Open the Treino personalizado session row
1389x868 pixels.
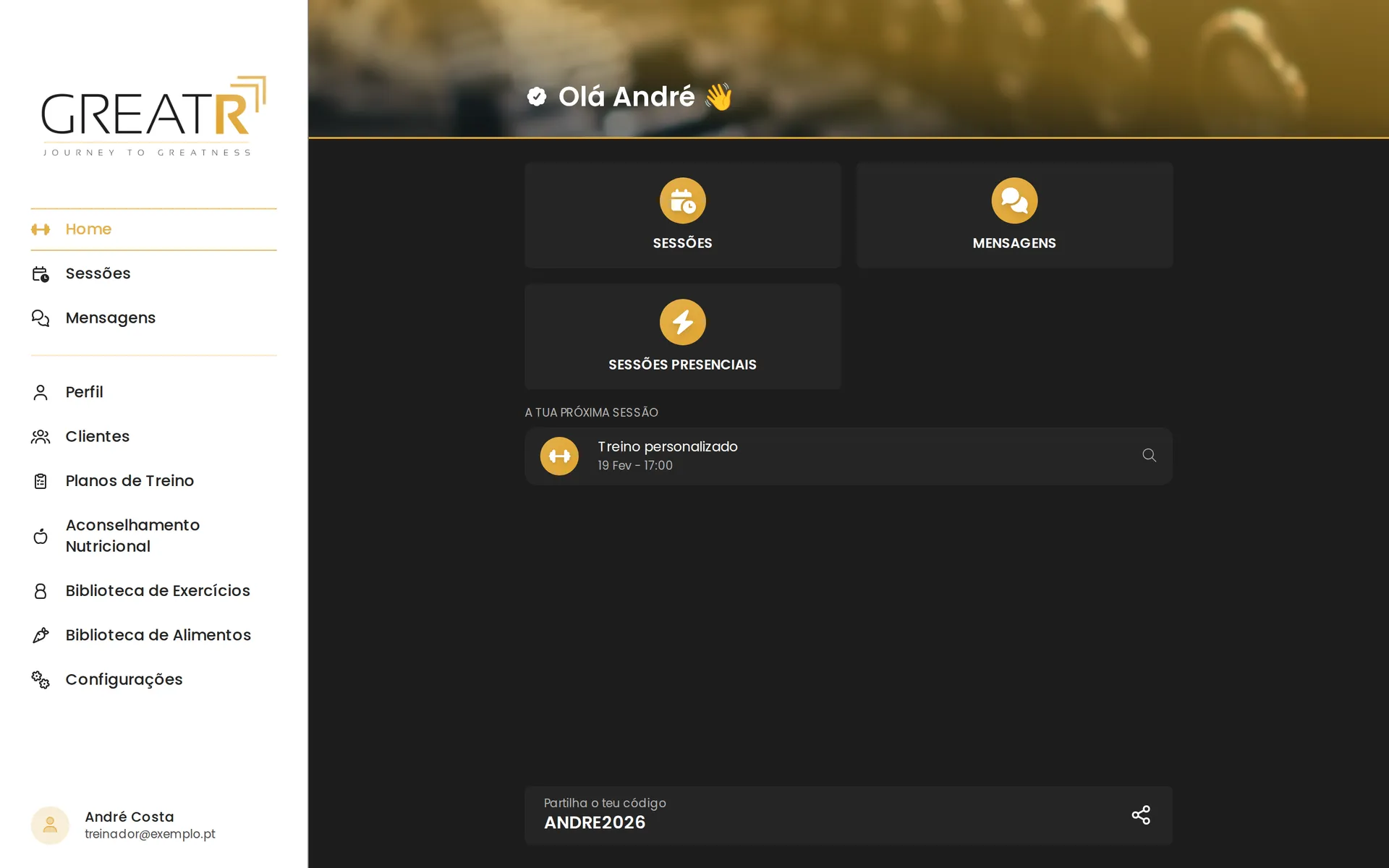pyautogui.click(x=848, y=456)
